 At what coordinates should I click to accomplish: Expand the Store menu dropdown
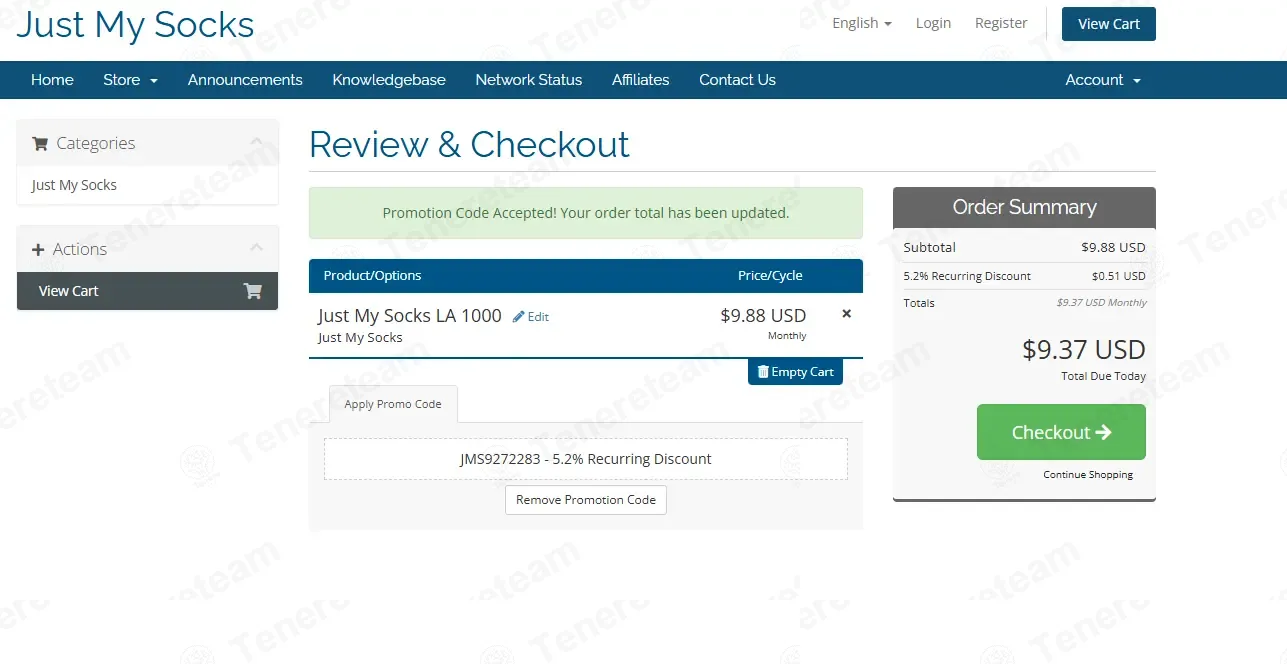coord(130,80)
